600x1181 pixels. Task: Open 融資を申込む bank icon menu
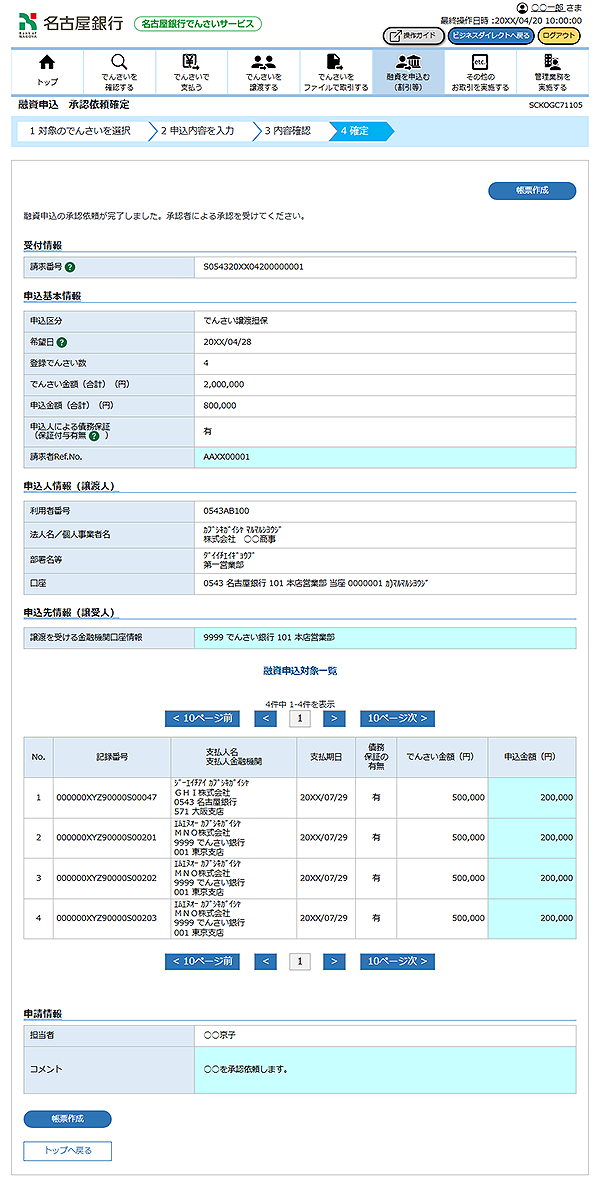click(x=407, y=63)
